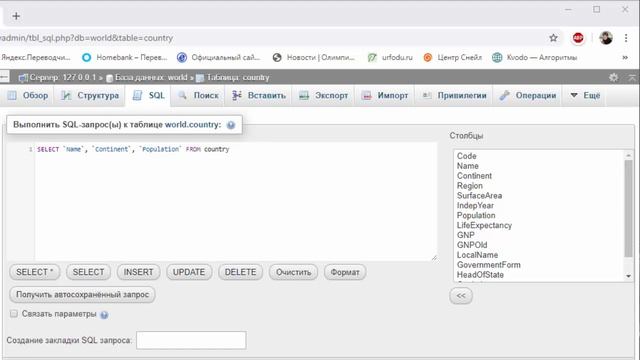Select the SQL tab
This screenshot has height=360, width=640.
pyautogui.click(x=149, y=96)
